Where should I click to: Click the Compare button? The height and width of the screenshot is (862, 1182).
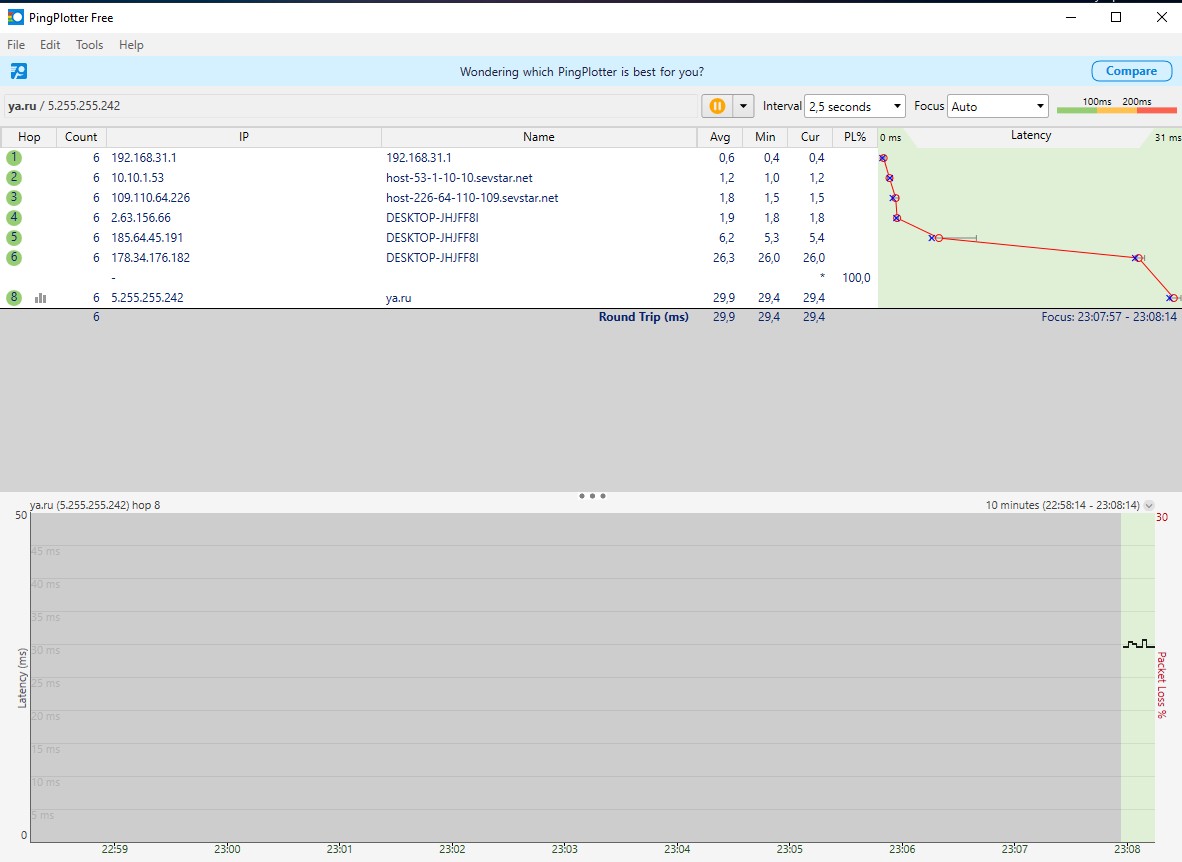[x=1131, y=71]
